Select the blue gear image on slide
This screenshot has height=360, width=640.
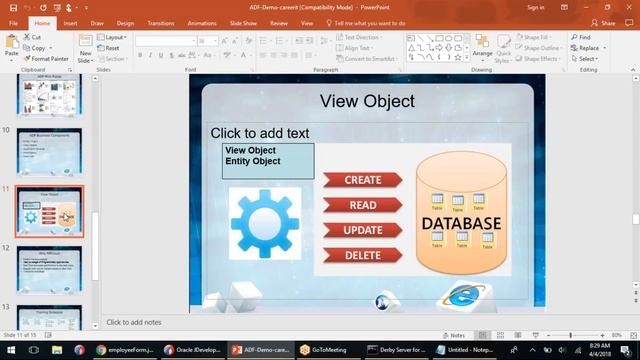(265, 224)
